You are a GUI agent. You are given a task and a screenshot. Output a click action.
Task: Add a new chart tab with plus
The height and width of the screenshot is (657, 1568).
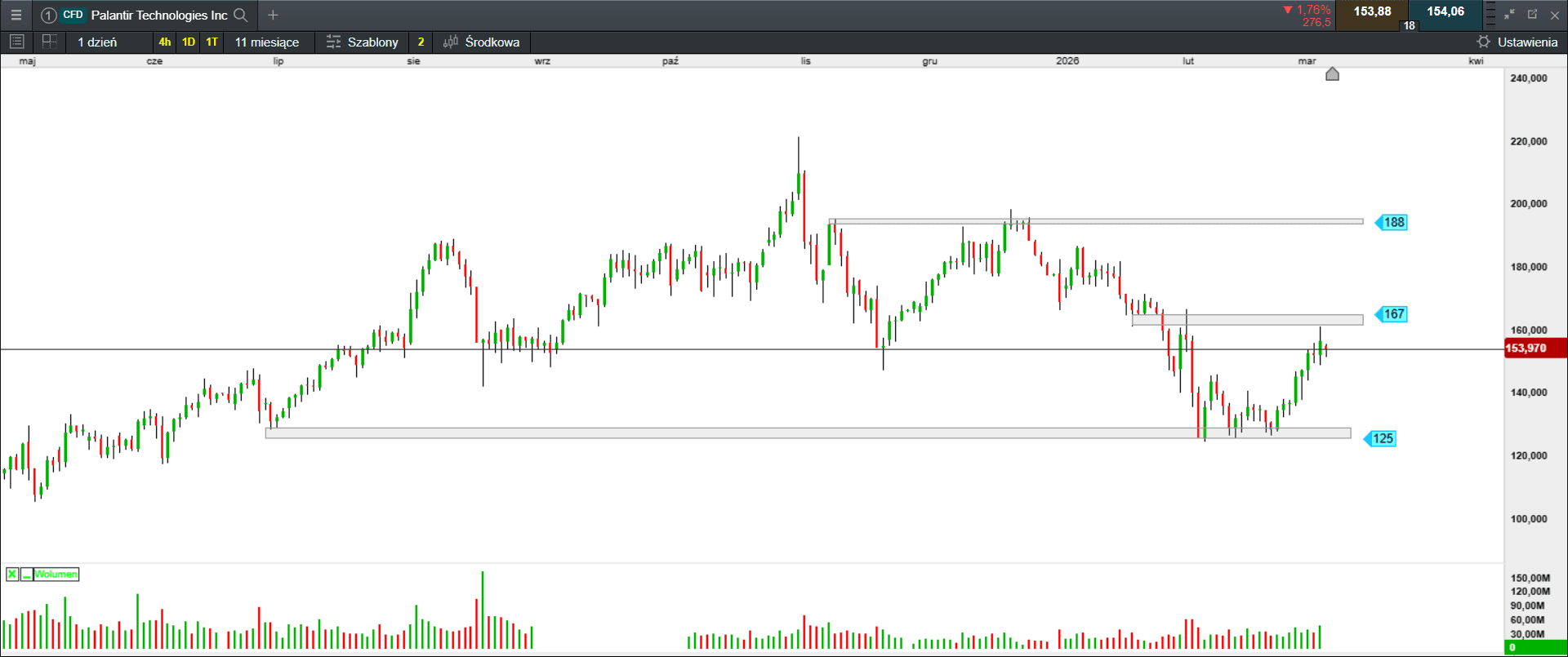pos(273,15)
